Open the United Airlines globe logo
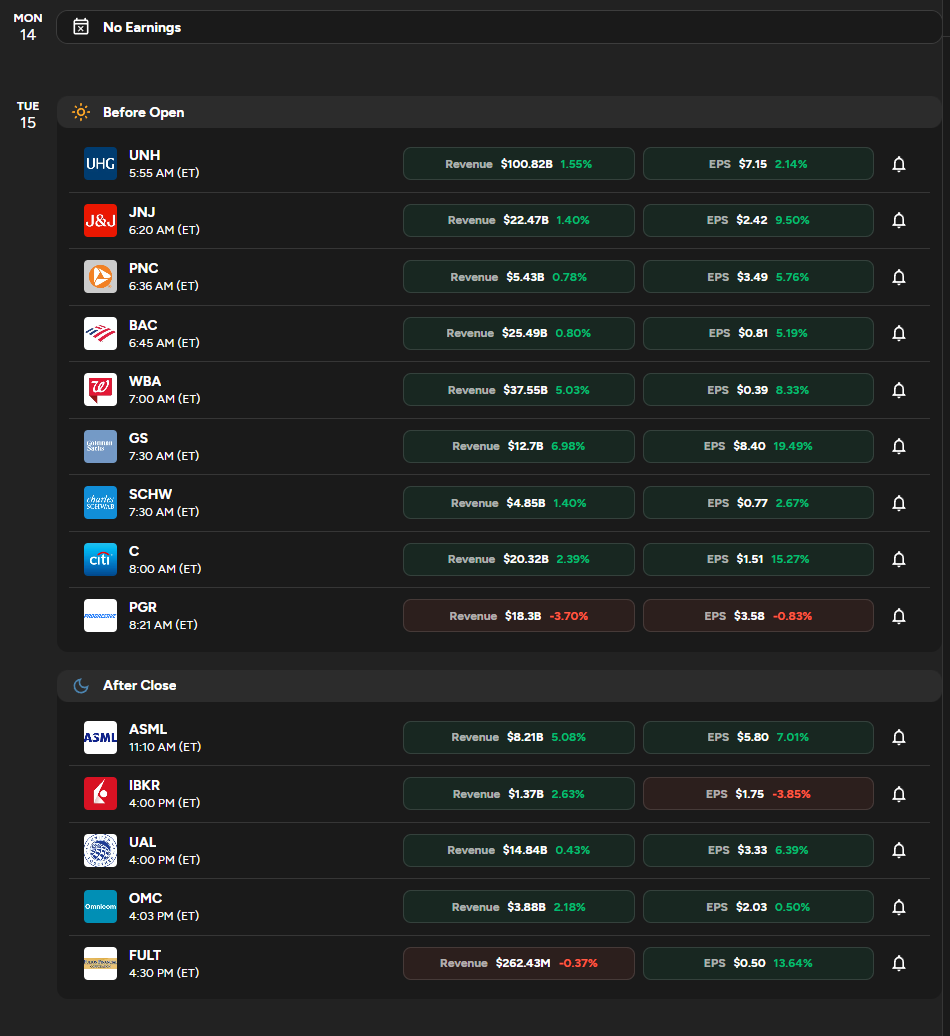This screenshot has height=1036, width=950. point(100,850)
